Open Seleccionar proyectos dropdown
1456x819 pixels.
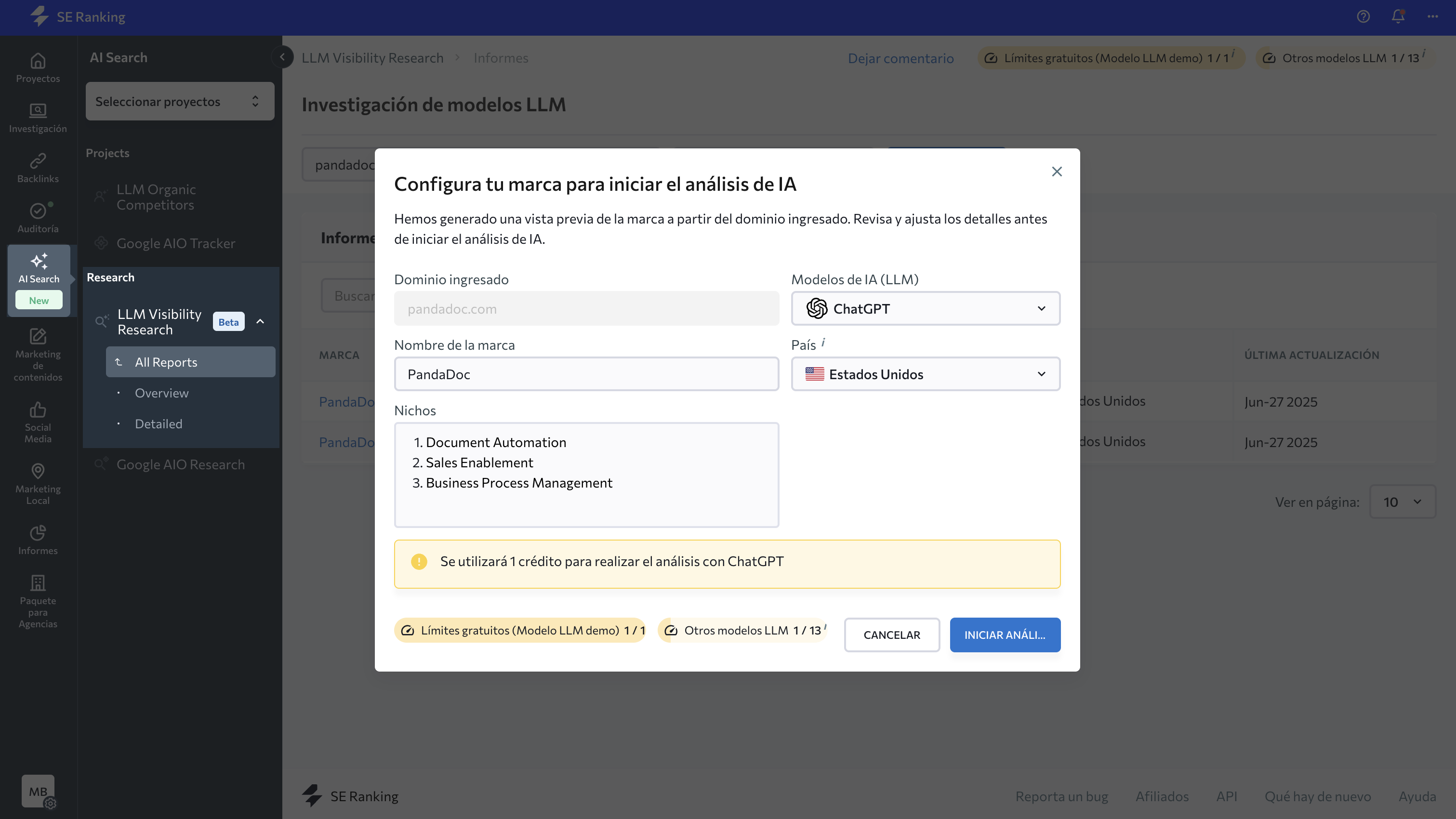click(x=180, y=101)
